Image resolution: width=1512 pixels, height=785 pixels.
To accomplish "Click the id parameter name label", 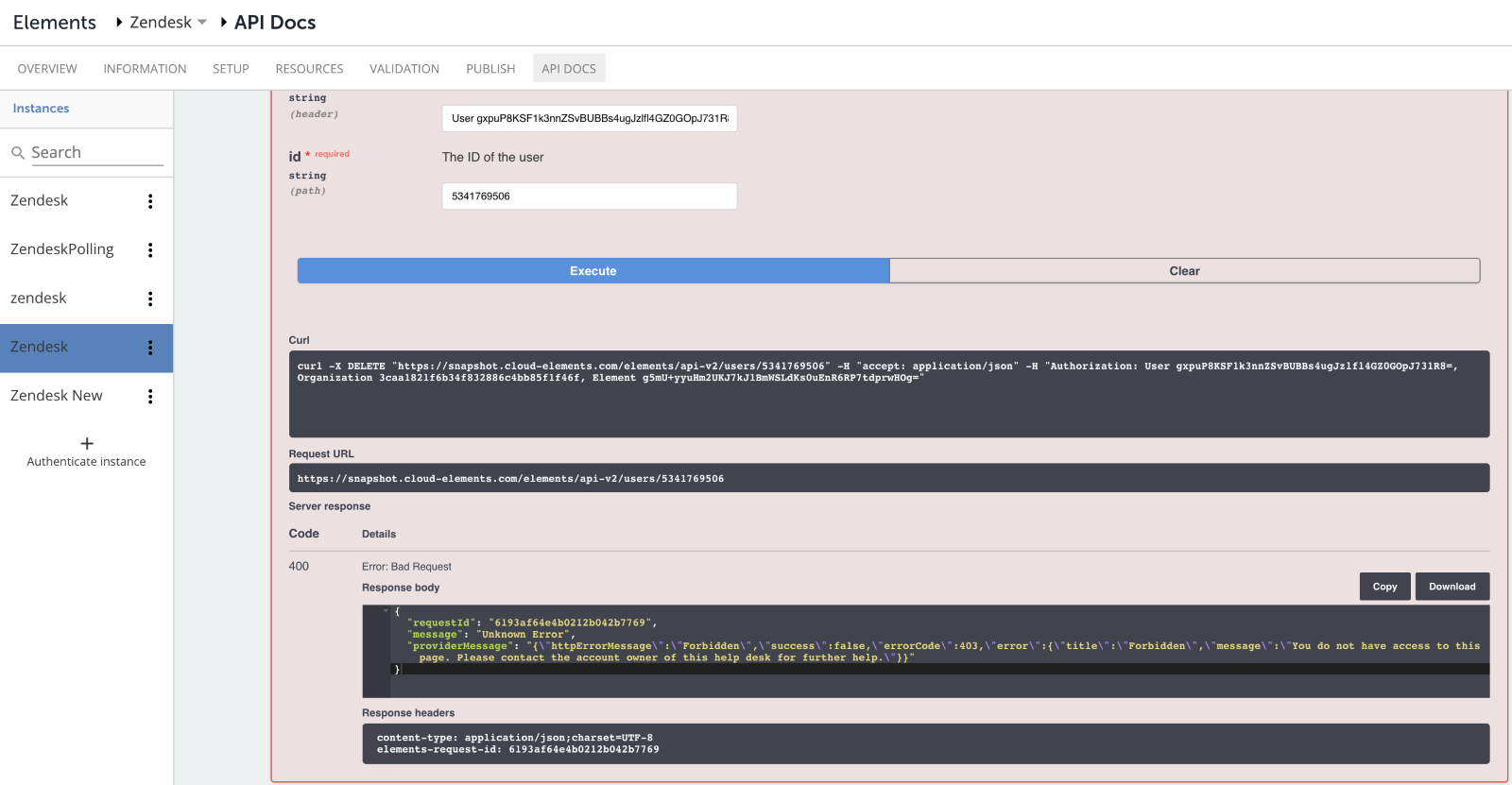I will tap(295, 157).
